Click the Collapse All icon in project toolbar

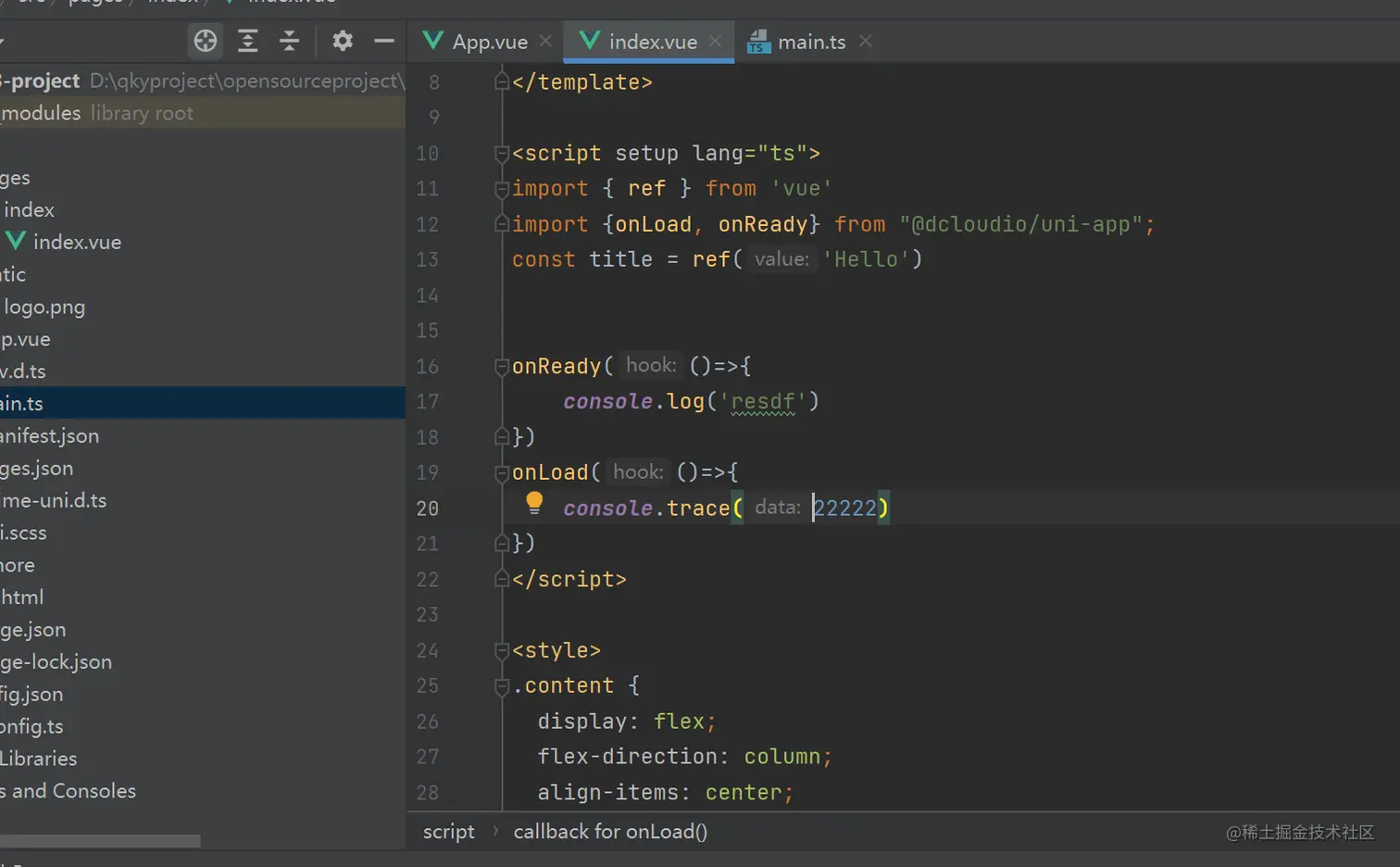click(289, 41)
